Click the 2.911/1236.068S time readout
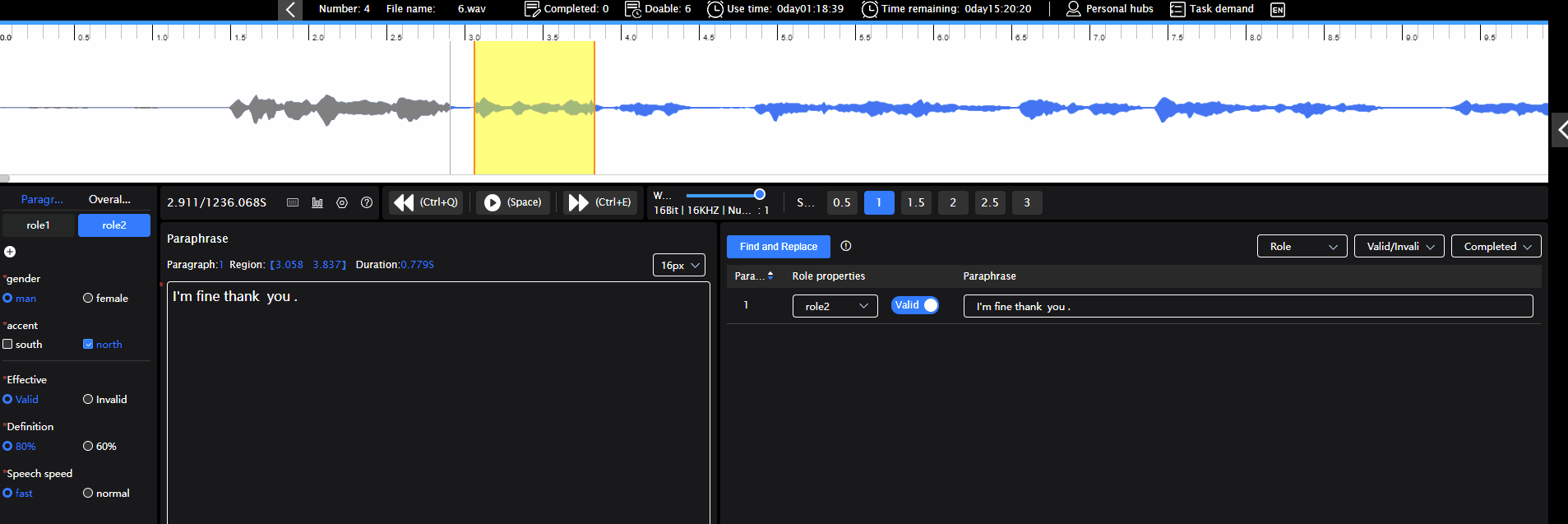The image size is (1568, 524). click(x=217, y=202)
